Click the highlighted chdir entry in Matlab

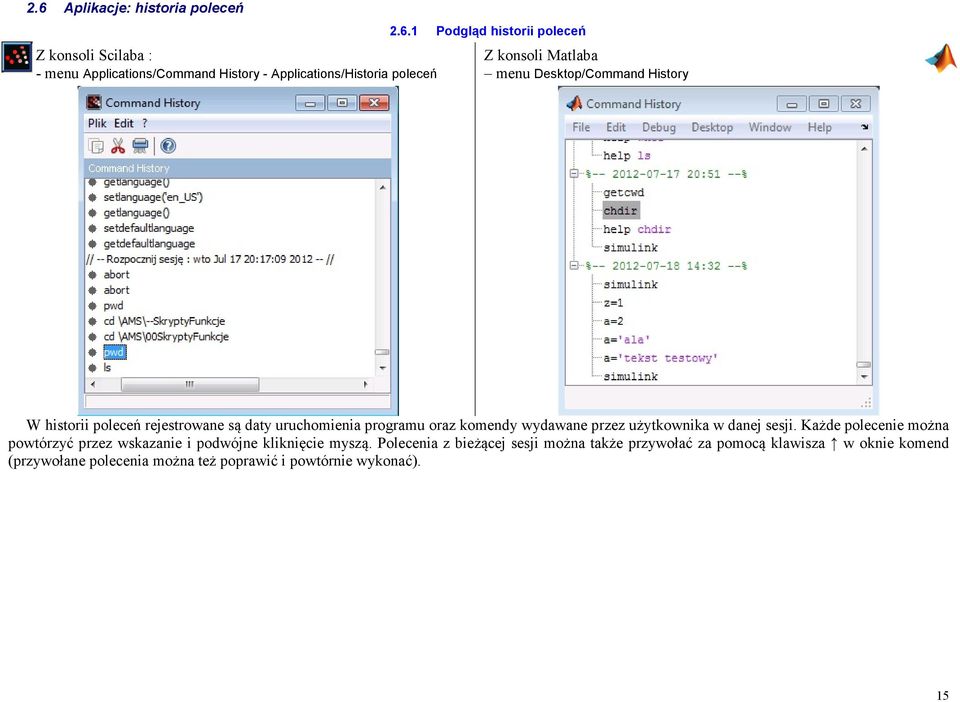coord(620,211)
